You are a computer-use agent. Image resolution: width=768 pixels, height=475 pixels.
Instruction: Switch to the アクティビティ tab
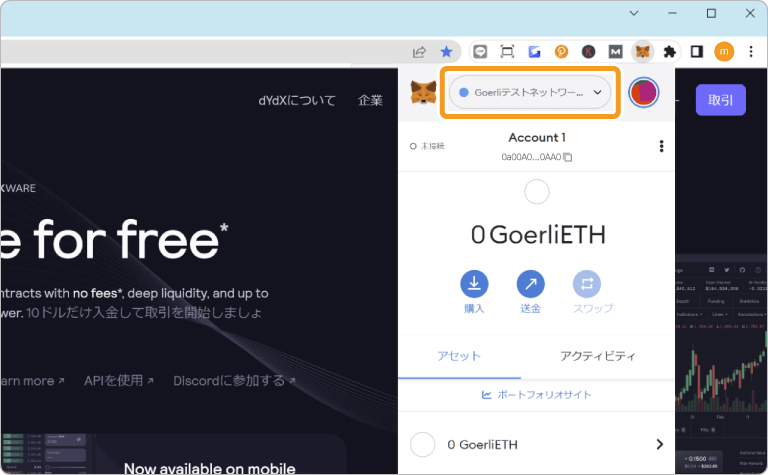[598, 356]
